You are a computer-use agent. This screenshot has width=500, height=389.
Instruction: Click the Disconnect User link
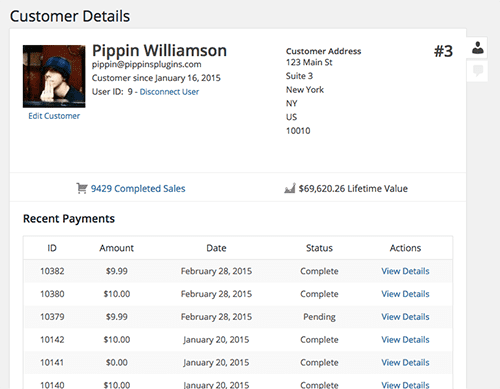(x=169, y=92)
